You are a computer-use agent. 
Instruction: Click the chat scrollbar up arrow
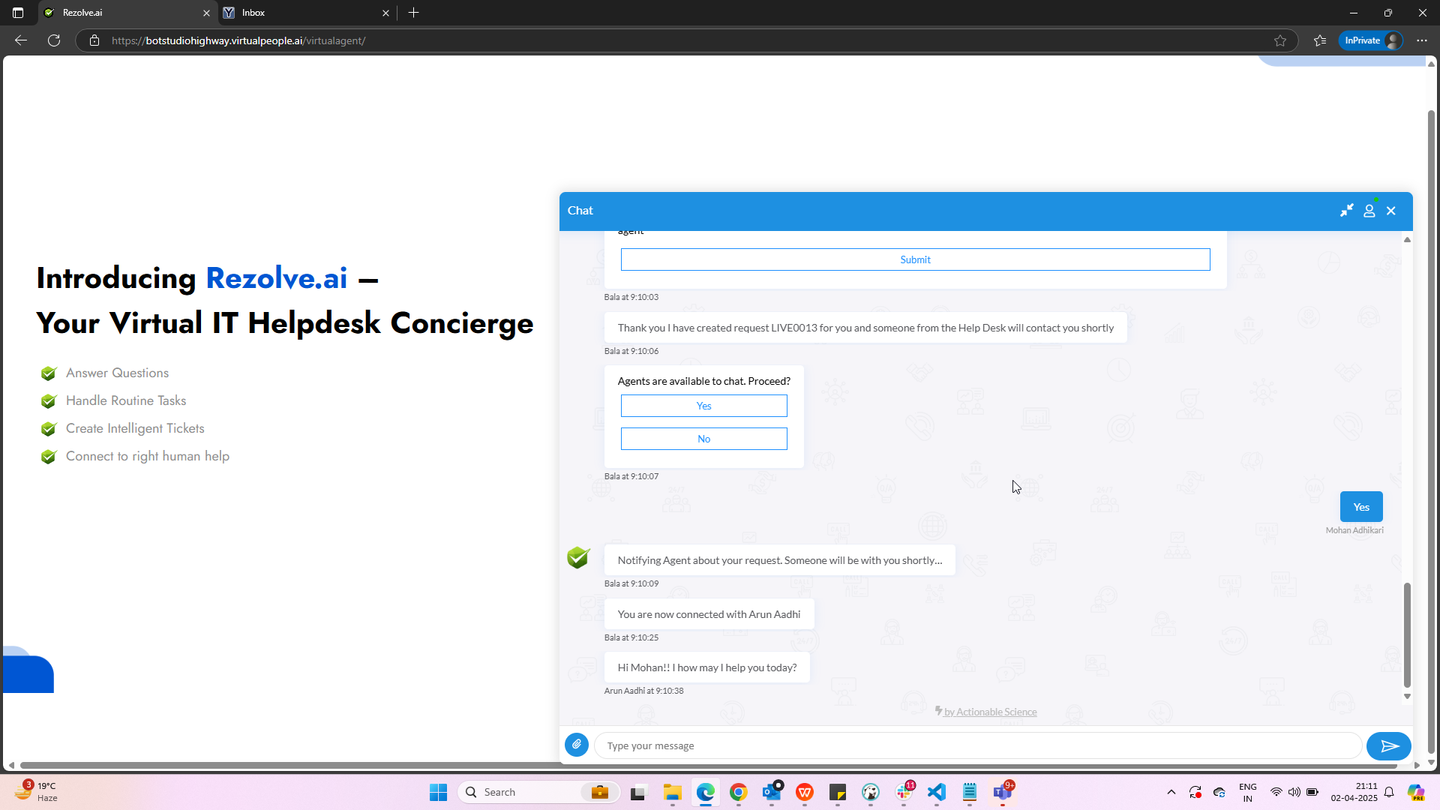point(1407,239)
